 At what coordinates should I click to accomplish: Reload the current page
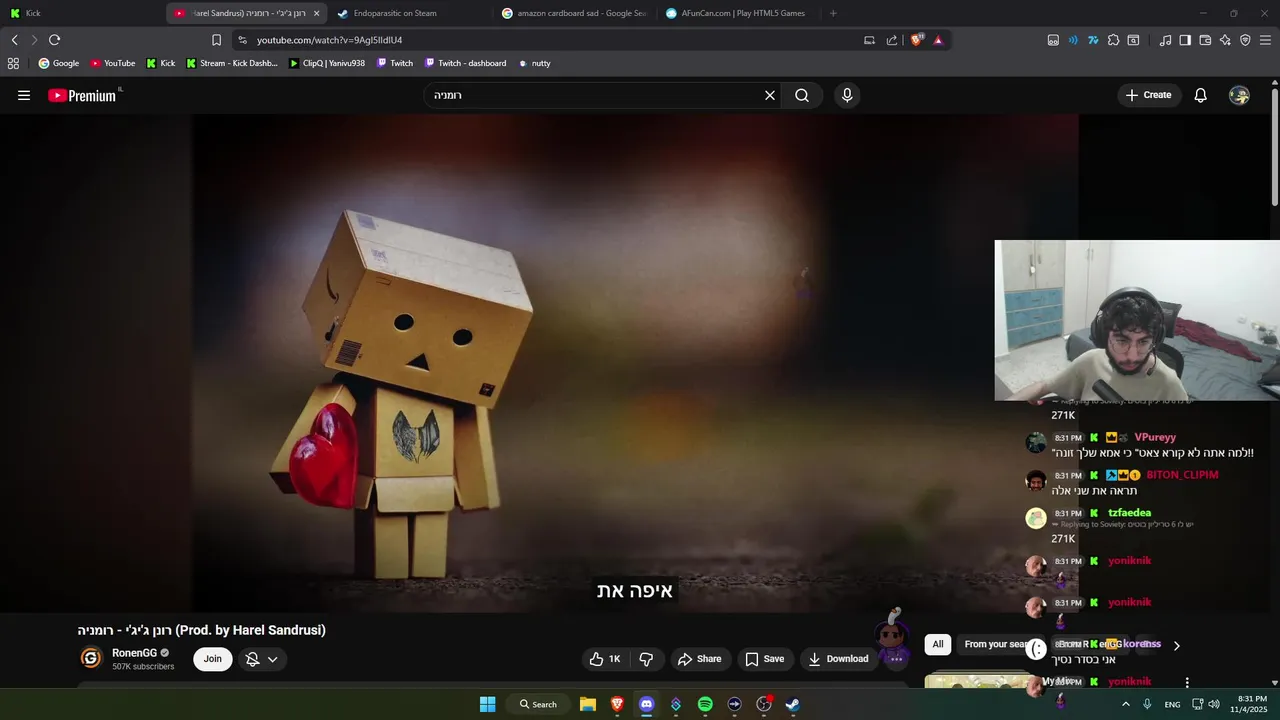click(x=54, y=40)
